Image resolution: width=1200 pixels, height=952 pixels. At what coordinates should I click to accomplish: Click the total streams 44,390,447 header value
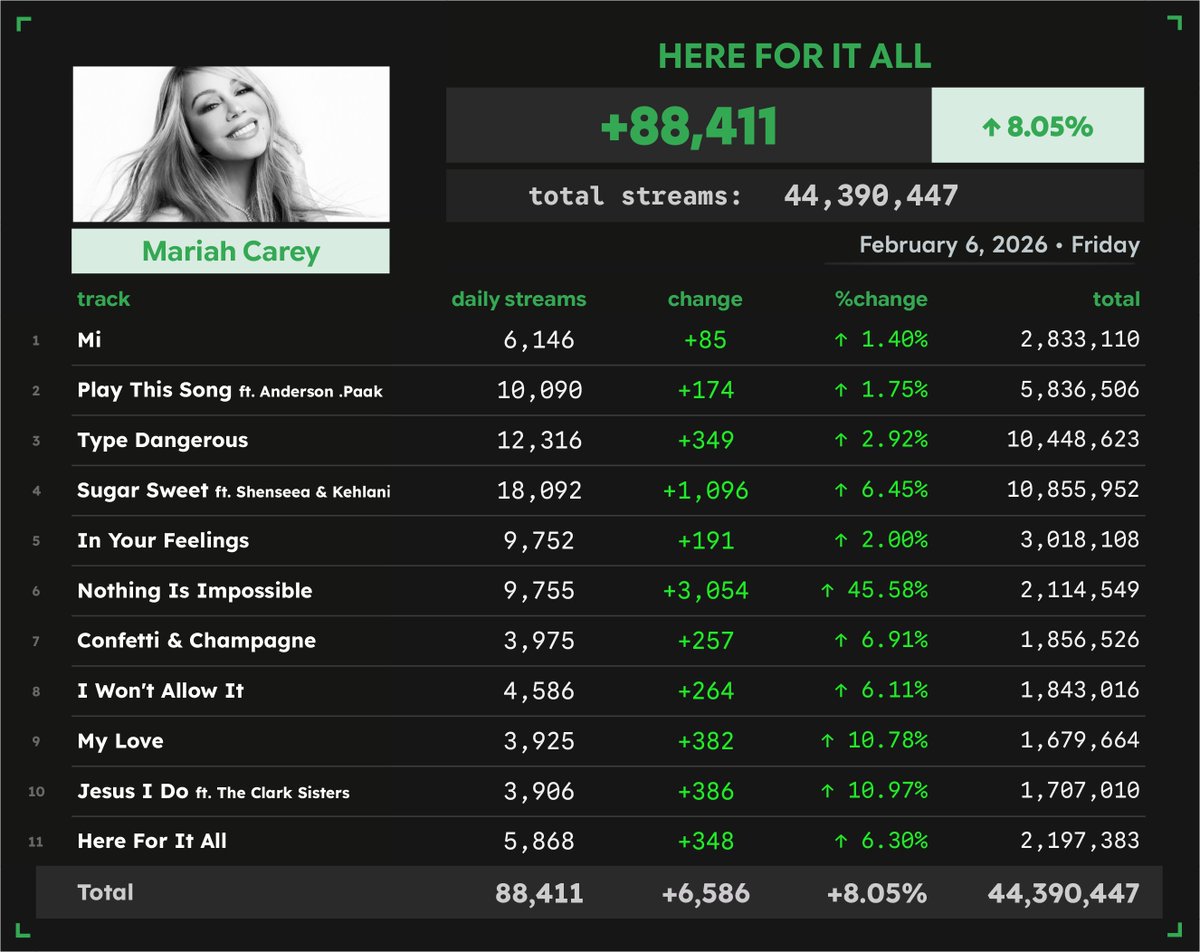(x=871, y=195)
